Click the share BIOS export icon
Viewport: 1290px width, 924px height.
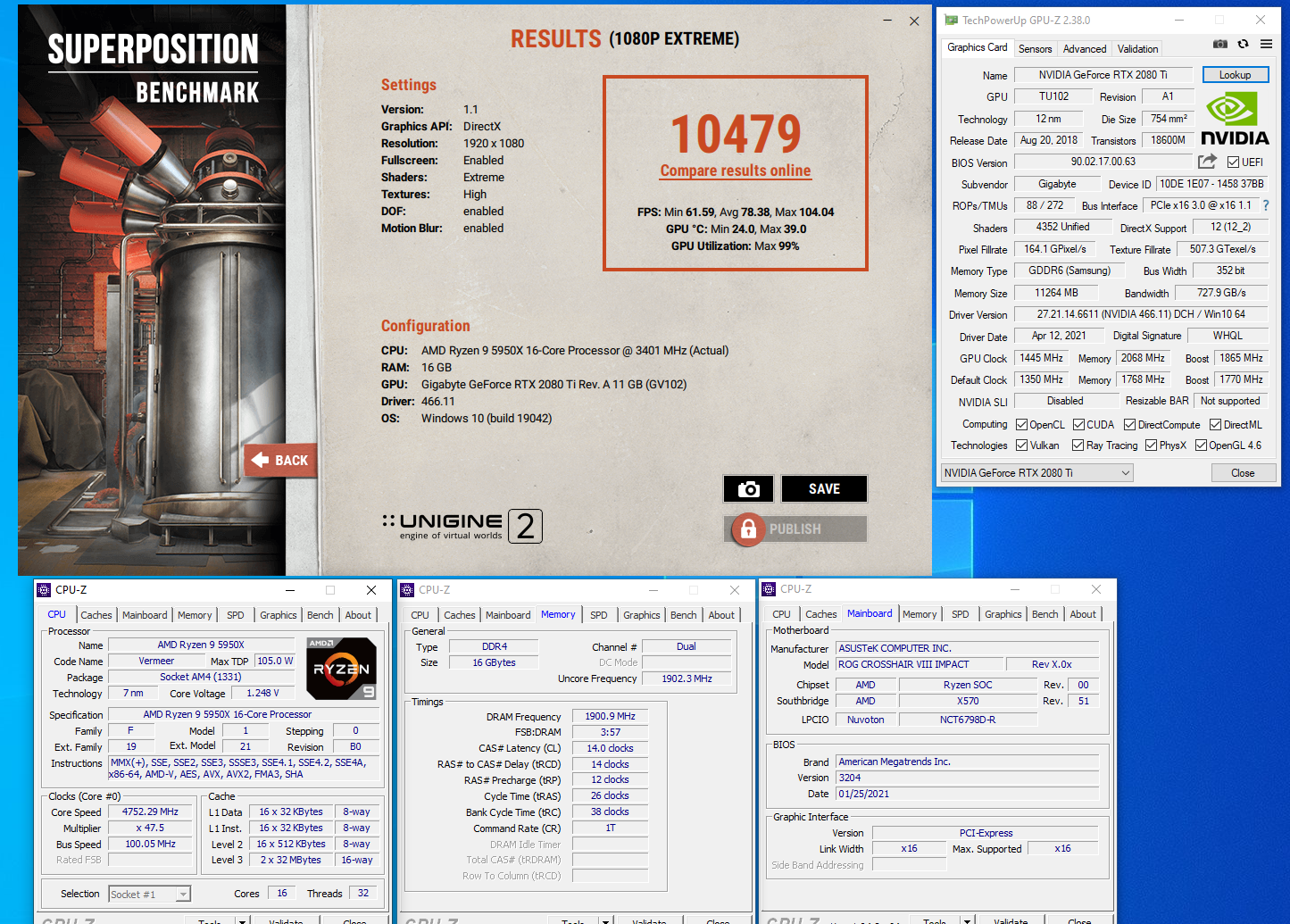[1207, 161]
